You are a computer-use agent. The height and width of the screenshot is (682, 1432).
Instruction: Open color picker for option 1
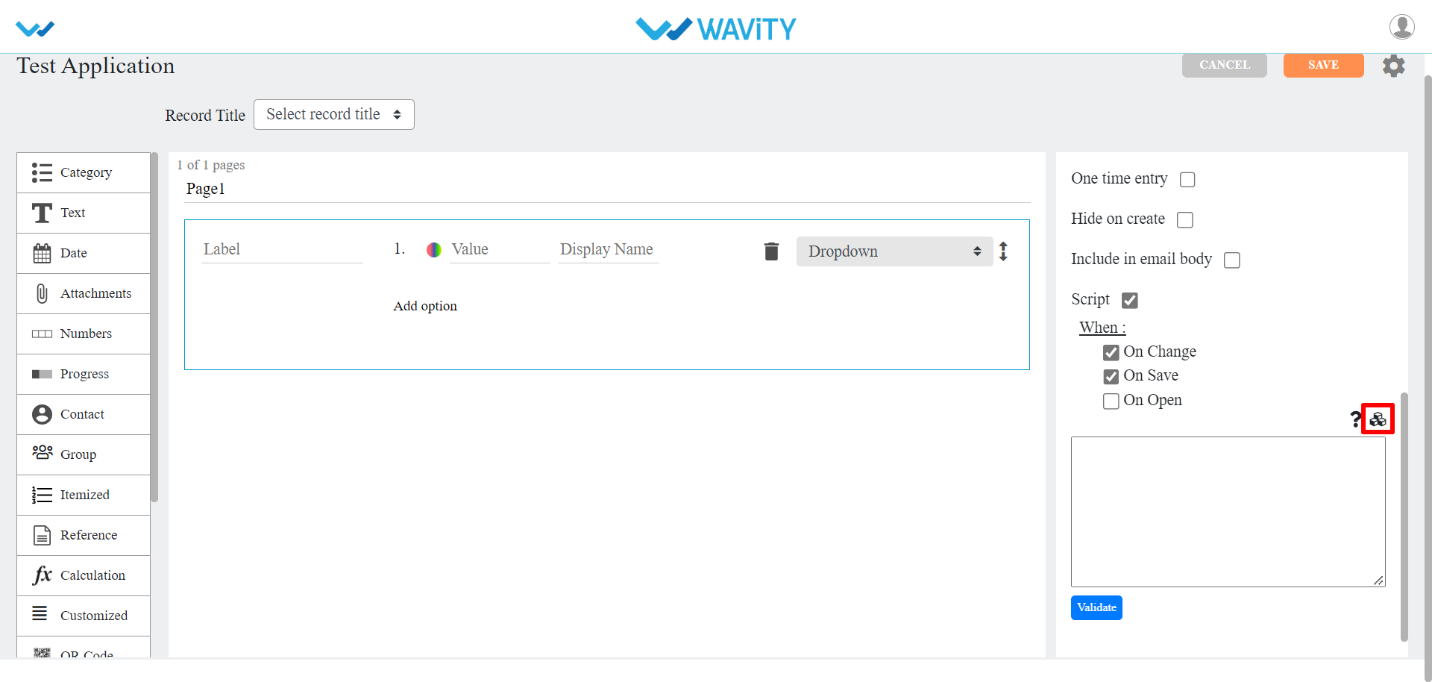point(434,250)
